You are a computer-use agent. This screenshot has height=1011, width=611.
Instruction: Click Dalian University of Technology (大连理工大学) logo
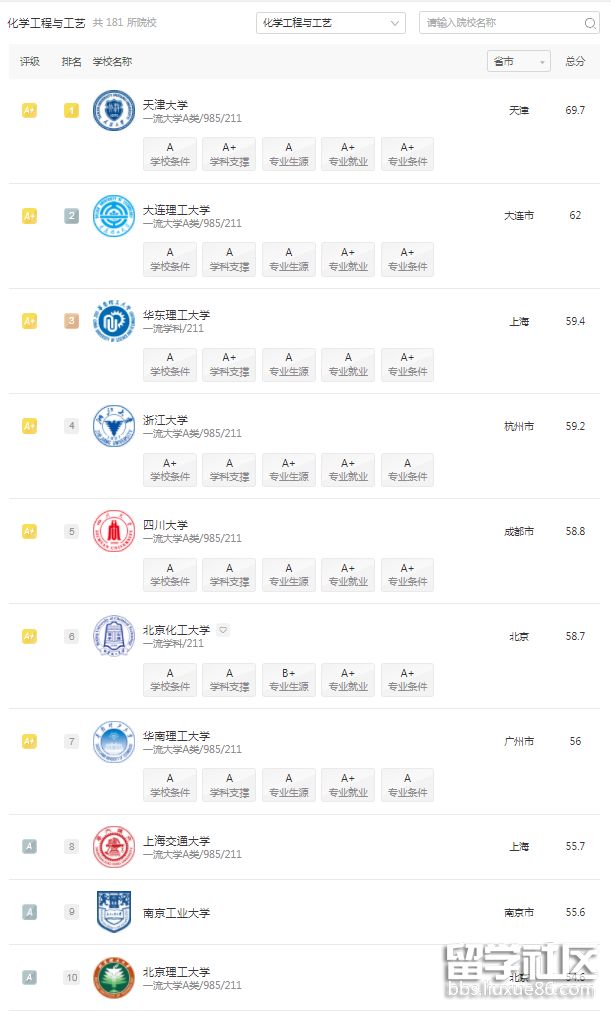(114, 216)
